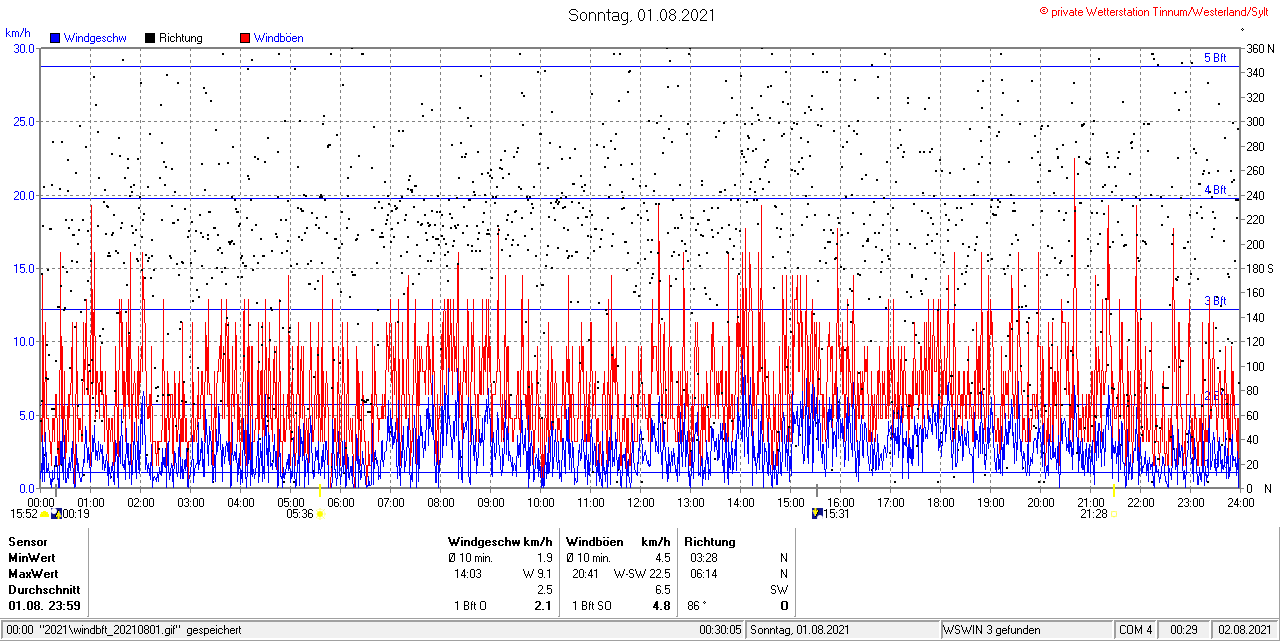Click the minimum wind speed value 1.9

click(x=544, y=558)
